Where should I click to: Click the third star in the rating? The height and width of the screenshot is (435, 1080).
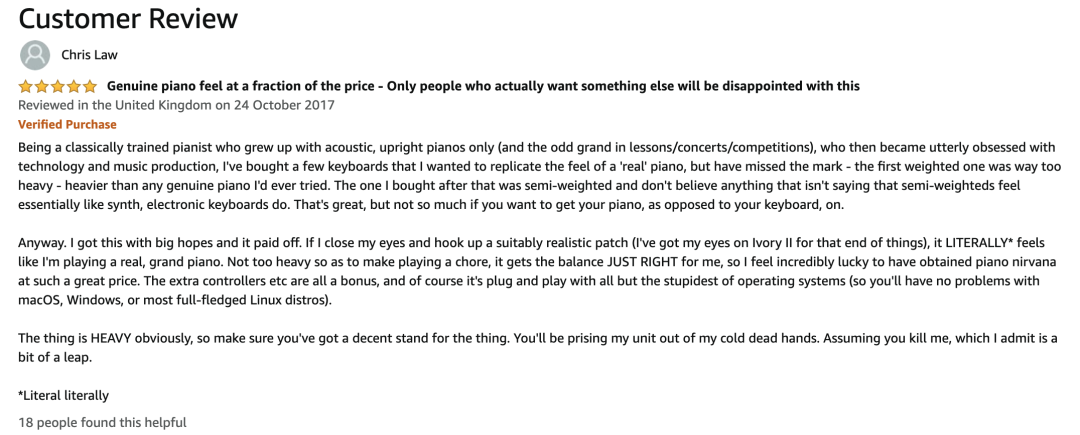[58, 87]
